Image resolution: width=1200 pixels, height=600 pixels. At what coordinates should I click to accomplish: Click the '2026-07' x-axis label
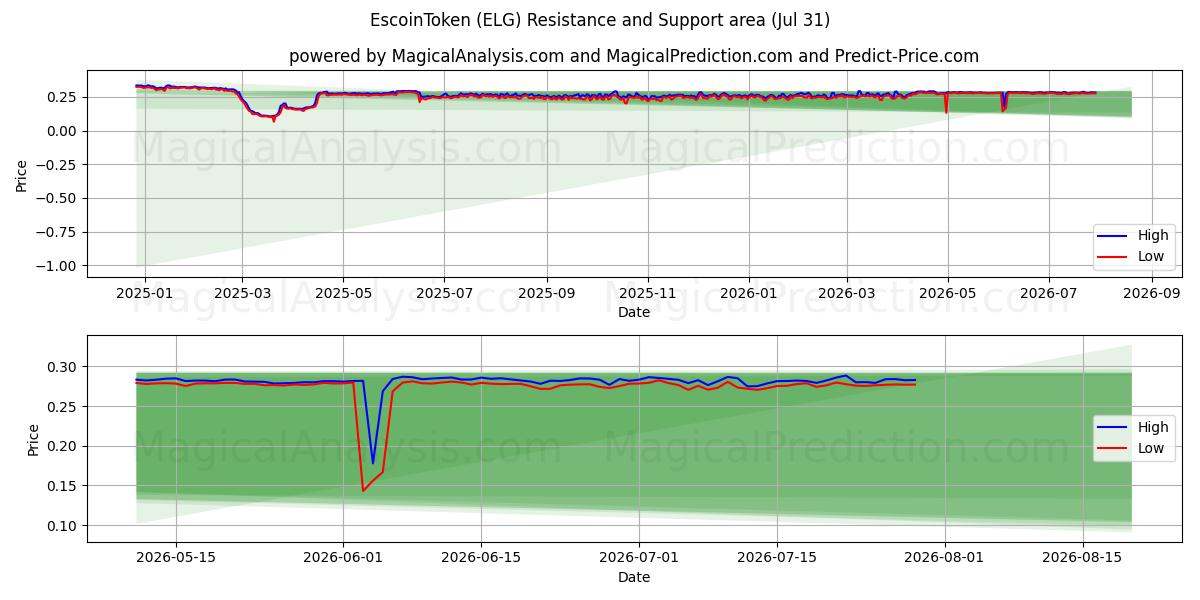click(1049, 294)
